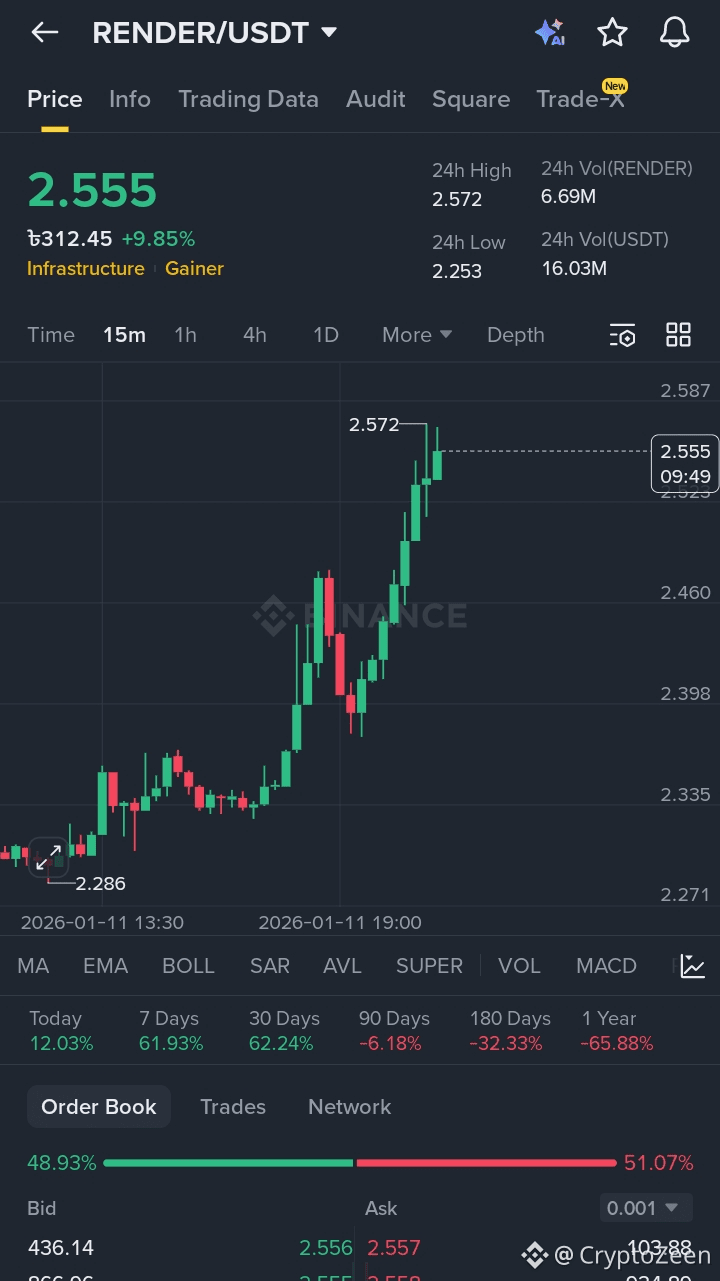Select the 1h chart interval

pyautogui.click(x=185, y=335)
